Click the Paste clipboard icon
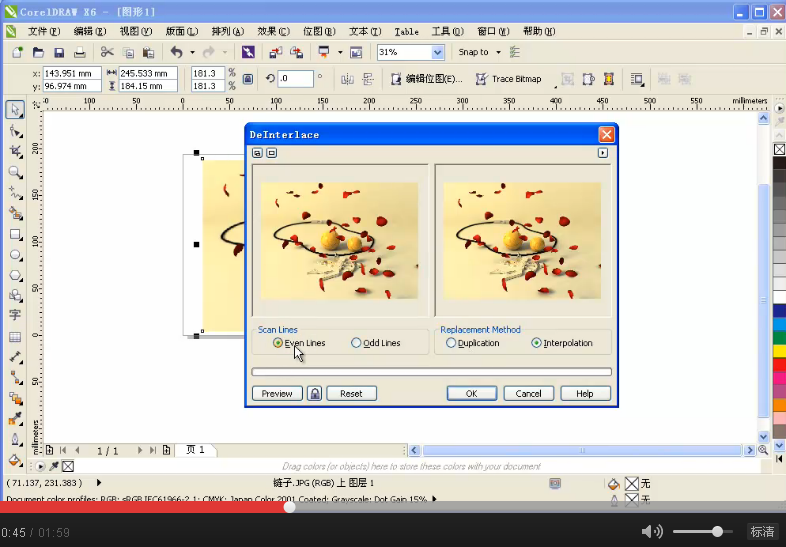Image resolution: width=786 pixels, height=547 pixels. [148, 52]
